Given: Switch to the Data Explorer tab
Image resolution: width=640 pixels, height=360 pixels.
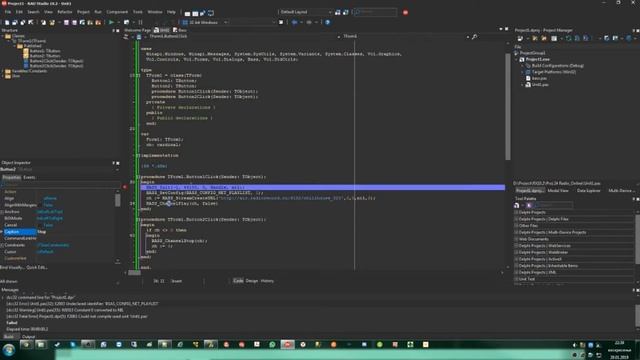Looking at the screenshot, I should (589, 191).
